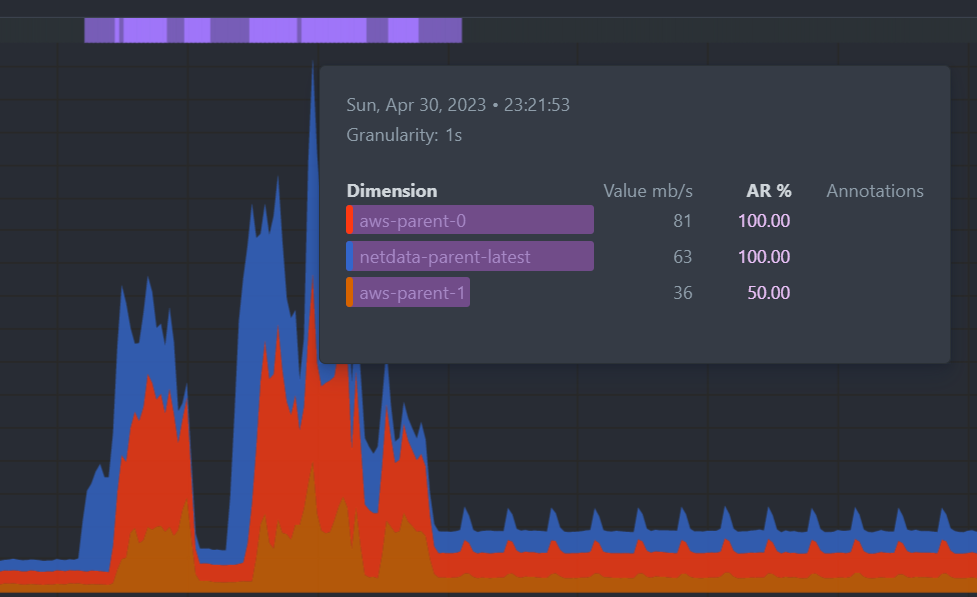
Task: Click the 100.00 anomaly rate for aws-parent-0
Action: point(764,220)
